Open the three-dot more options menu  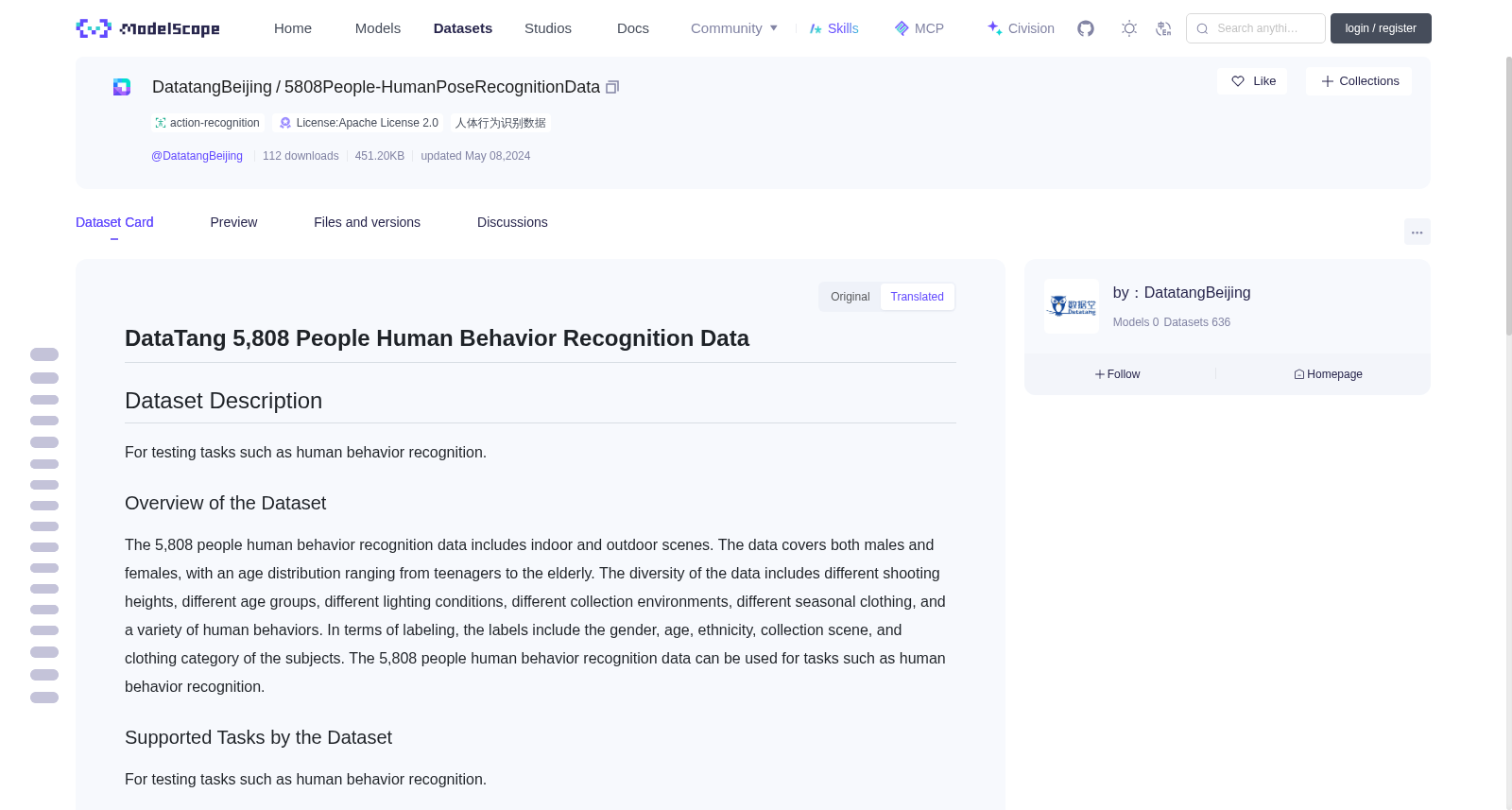1417,232
